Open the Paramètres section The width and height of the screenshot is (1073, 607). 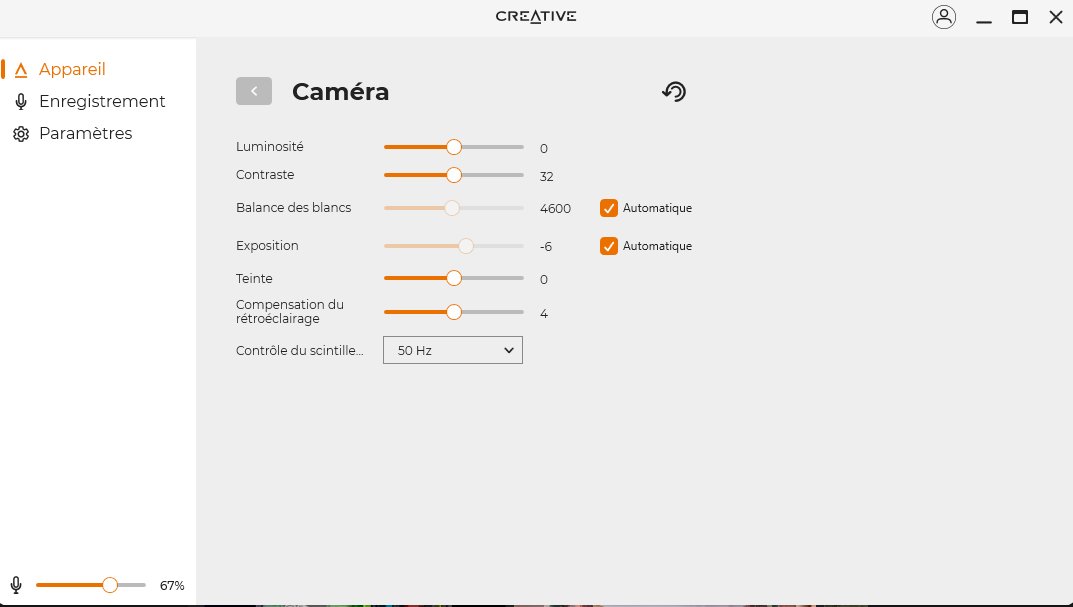(x=85, y=134)
